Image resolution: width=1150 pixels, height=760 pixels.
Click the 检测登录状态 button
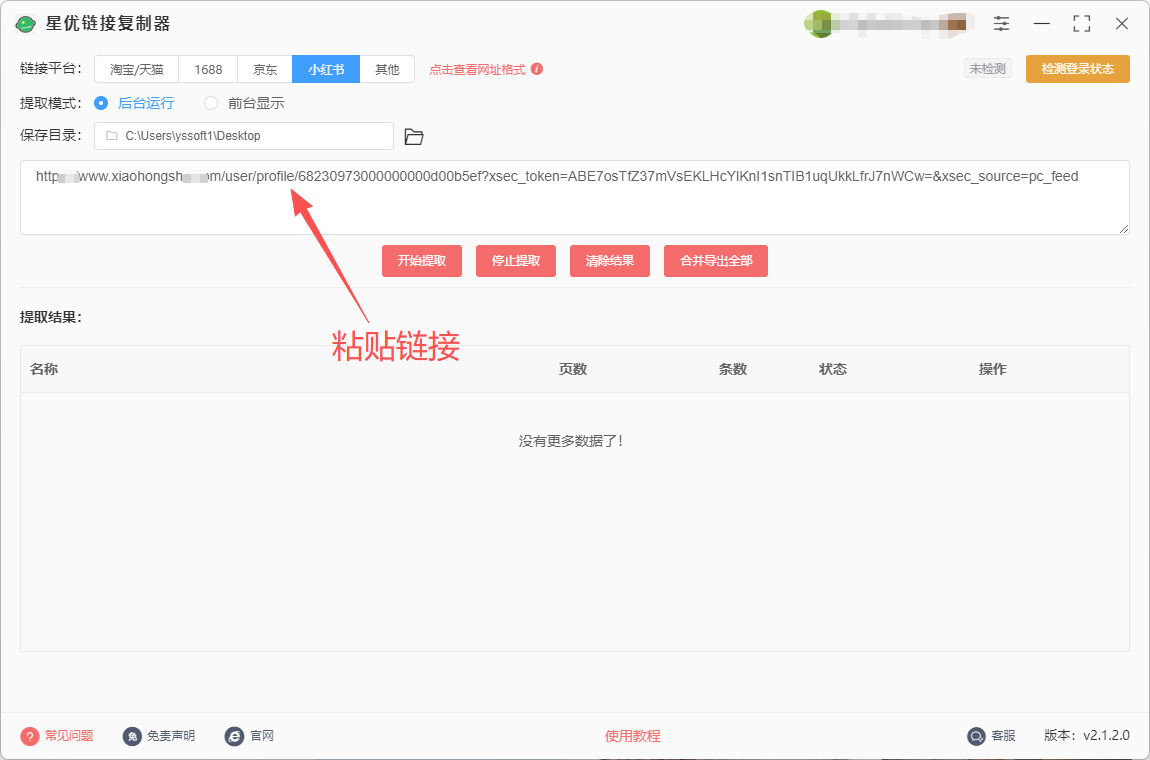[1077, 69]
